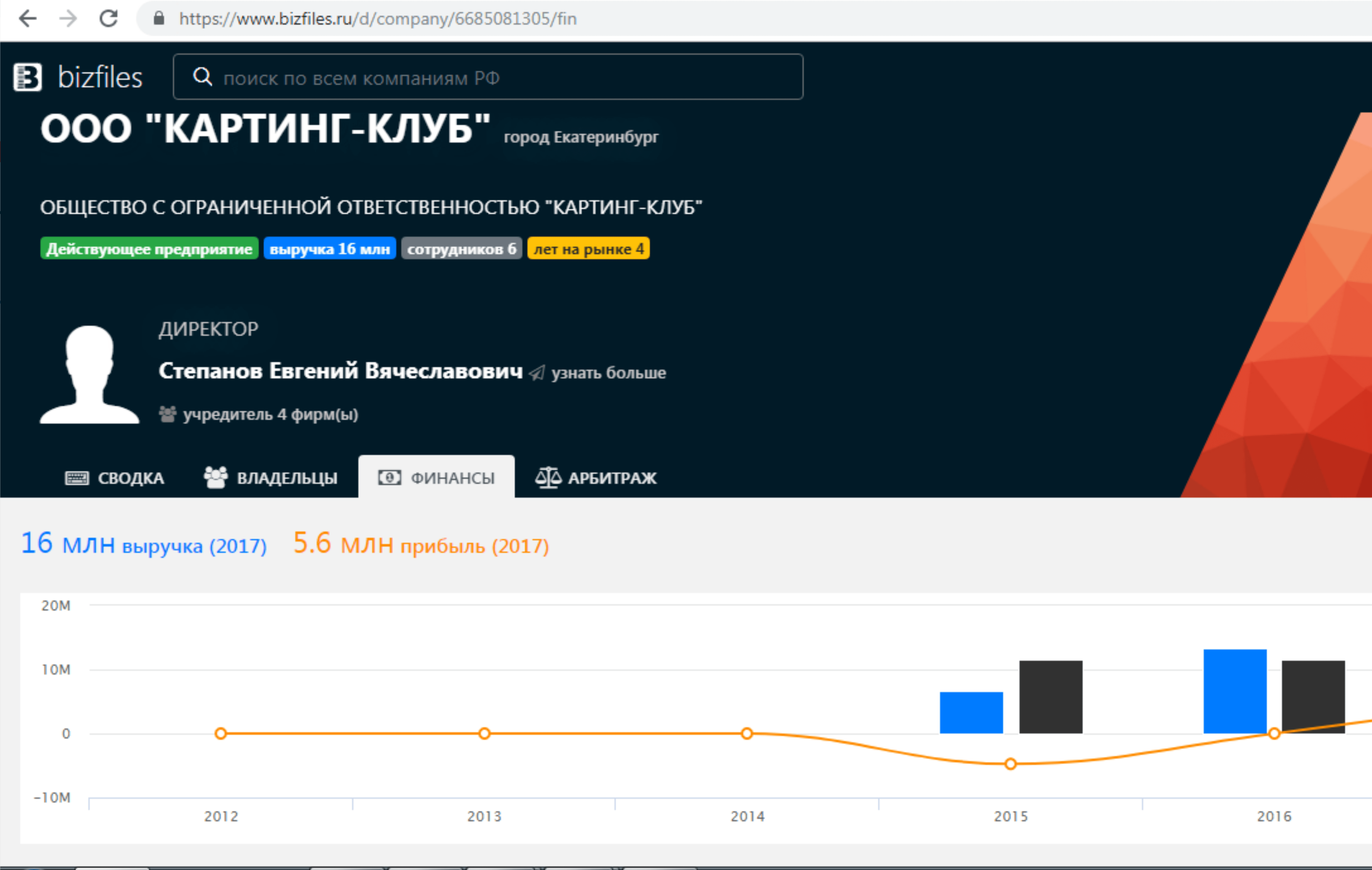
Task: Click the magnifier search icon
Action: tap(202, 76)
